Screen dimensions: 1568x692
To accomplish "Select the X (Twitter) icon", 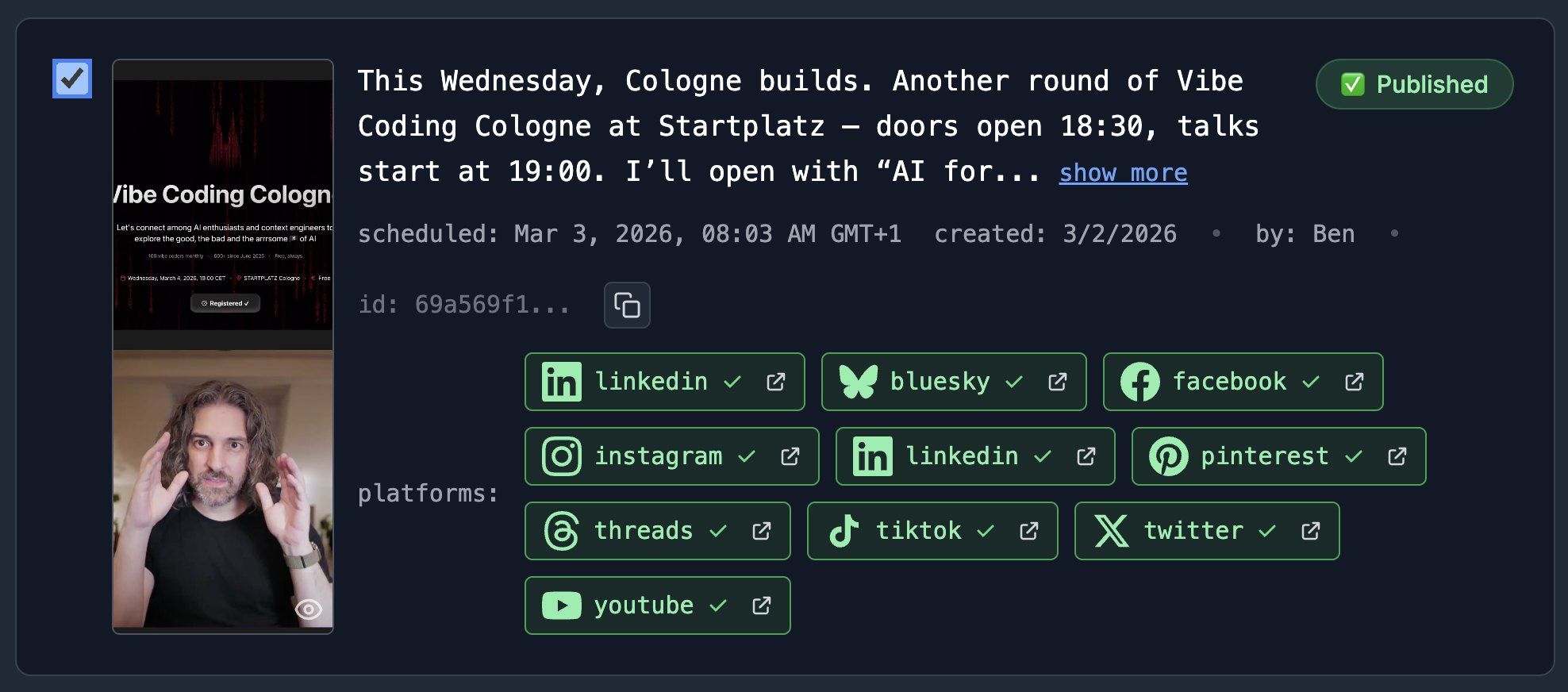I will pyautogui.click(x=1111, y=530).
